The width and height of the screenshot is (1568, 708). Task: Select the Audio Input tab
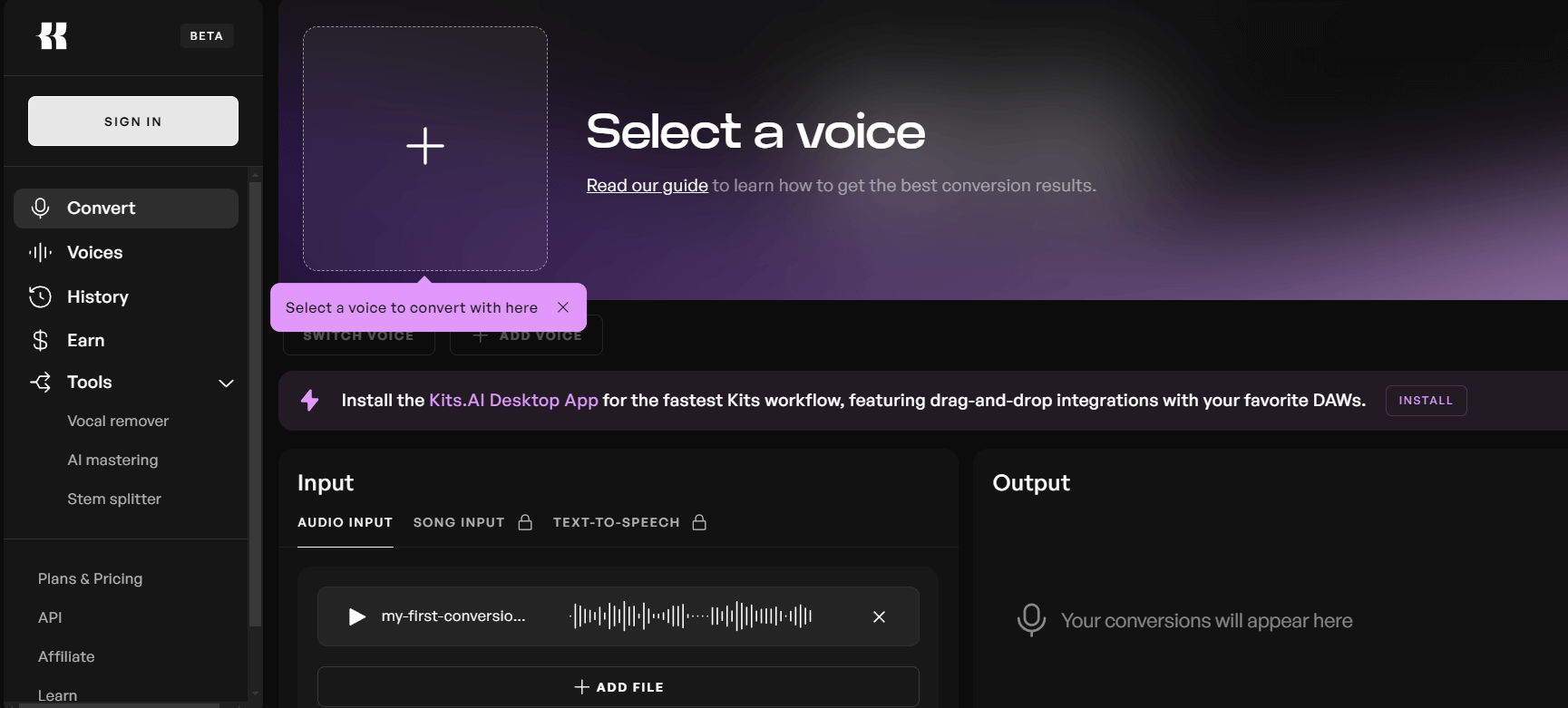point(345,522)
